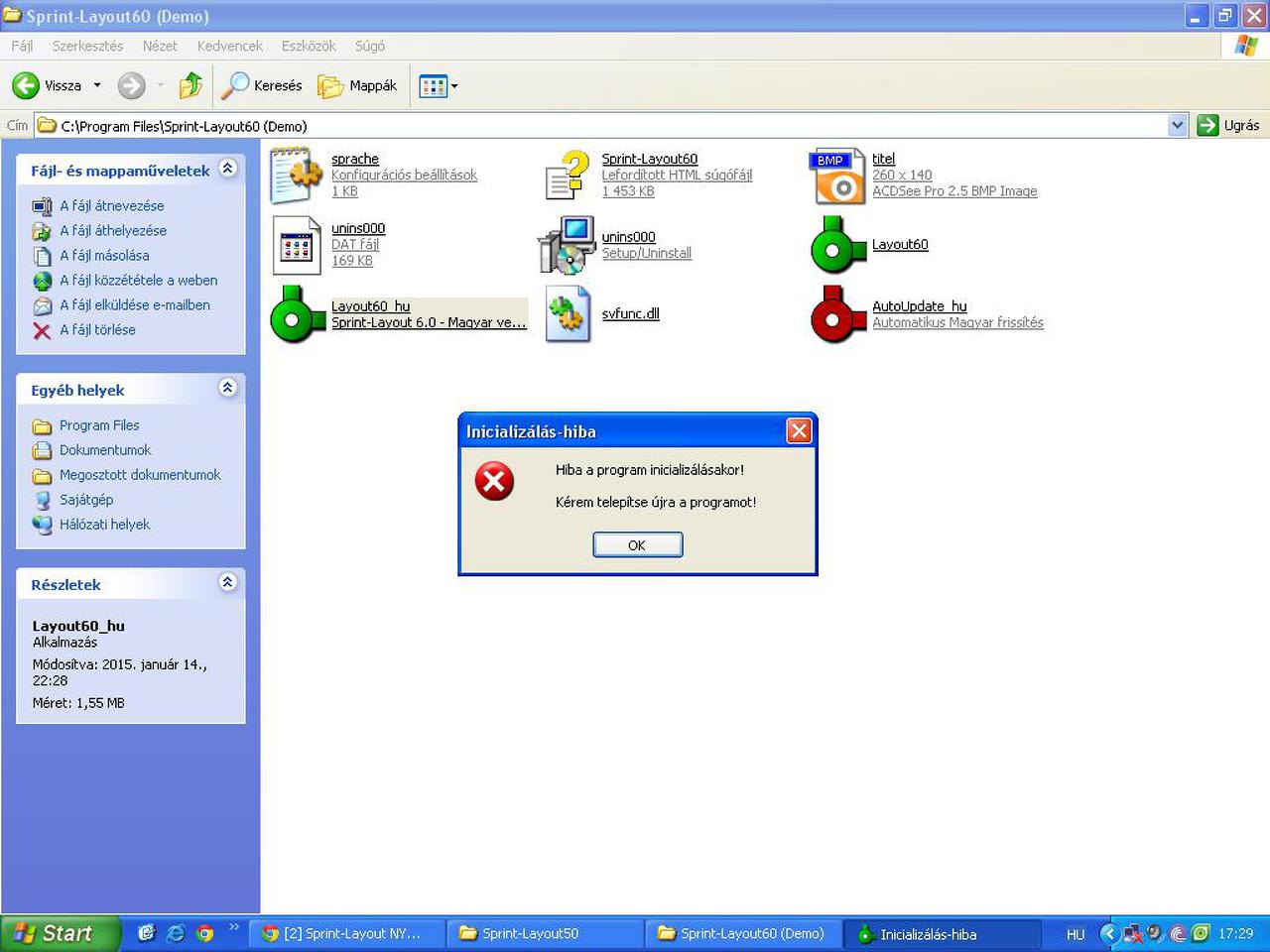Open Program Files from Egyéb helyek
This screenshot has height=952, width=1270.
tap(99, 425)
